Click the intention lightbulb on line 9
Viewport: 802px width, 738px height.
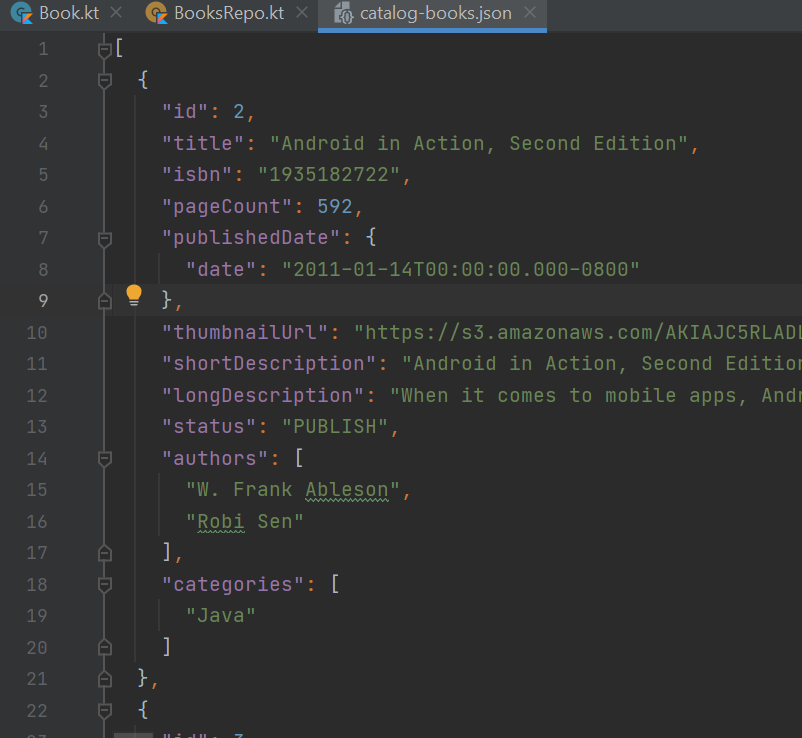tap(134, 294)
